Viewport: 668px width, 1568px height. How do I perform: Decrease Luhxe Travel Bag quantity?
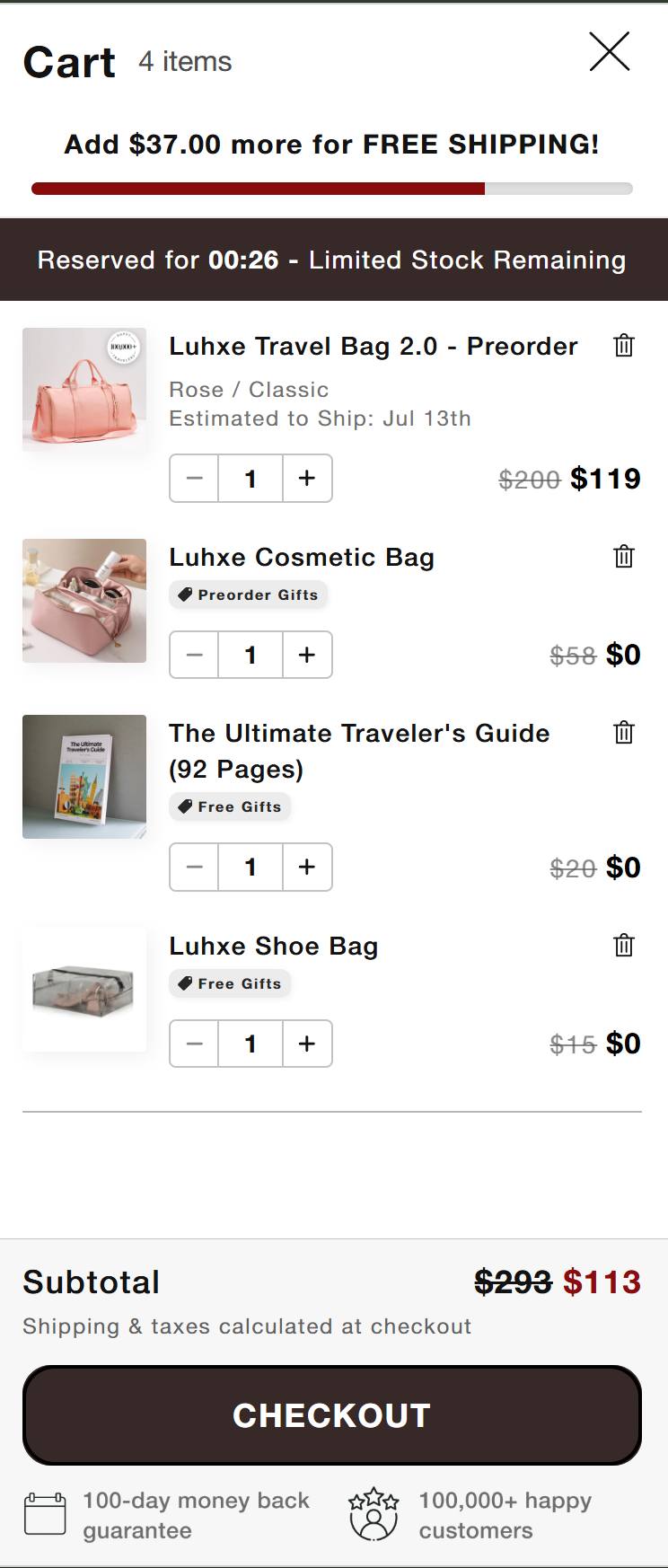pyautogui.click(x=195, y=478)
